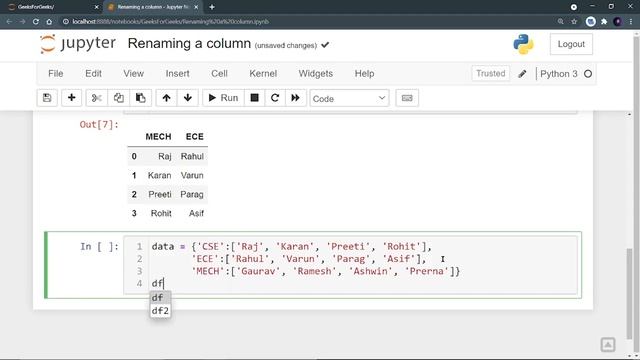640x360 pixels.
Task: Open the cell type Code dropdown
Action: [349, 98]
